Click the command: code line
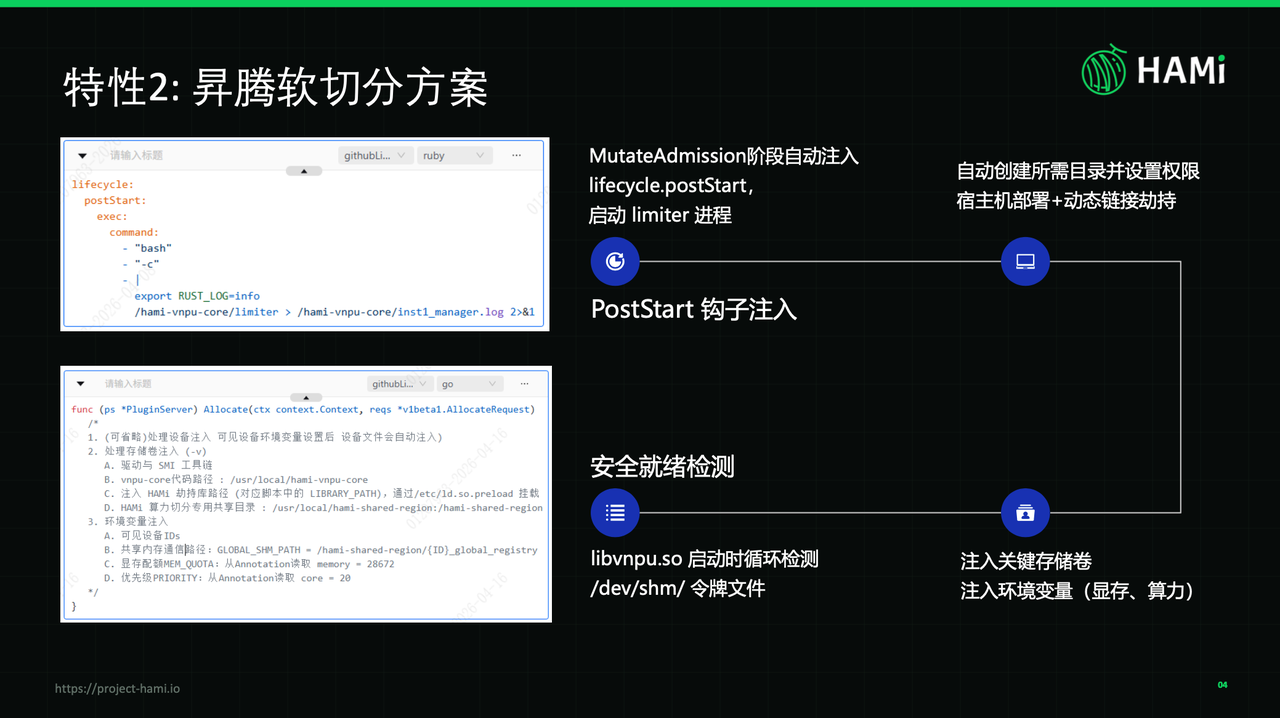The image size is (1280, 718). coord(134,232)
